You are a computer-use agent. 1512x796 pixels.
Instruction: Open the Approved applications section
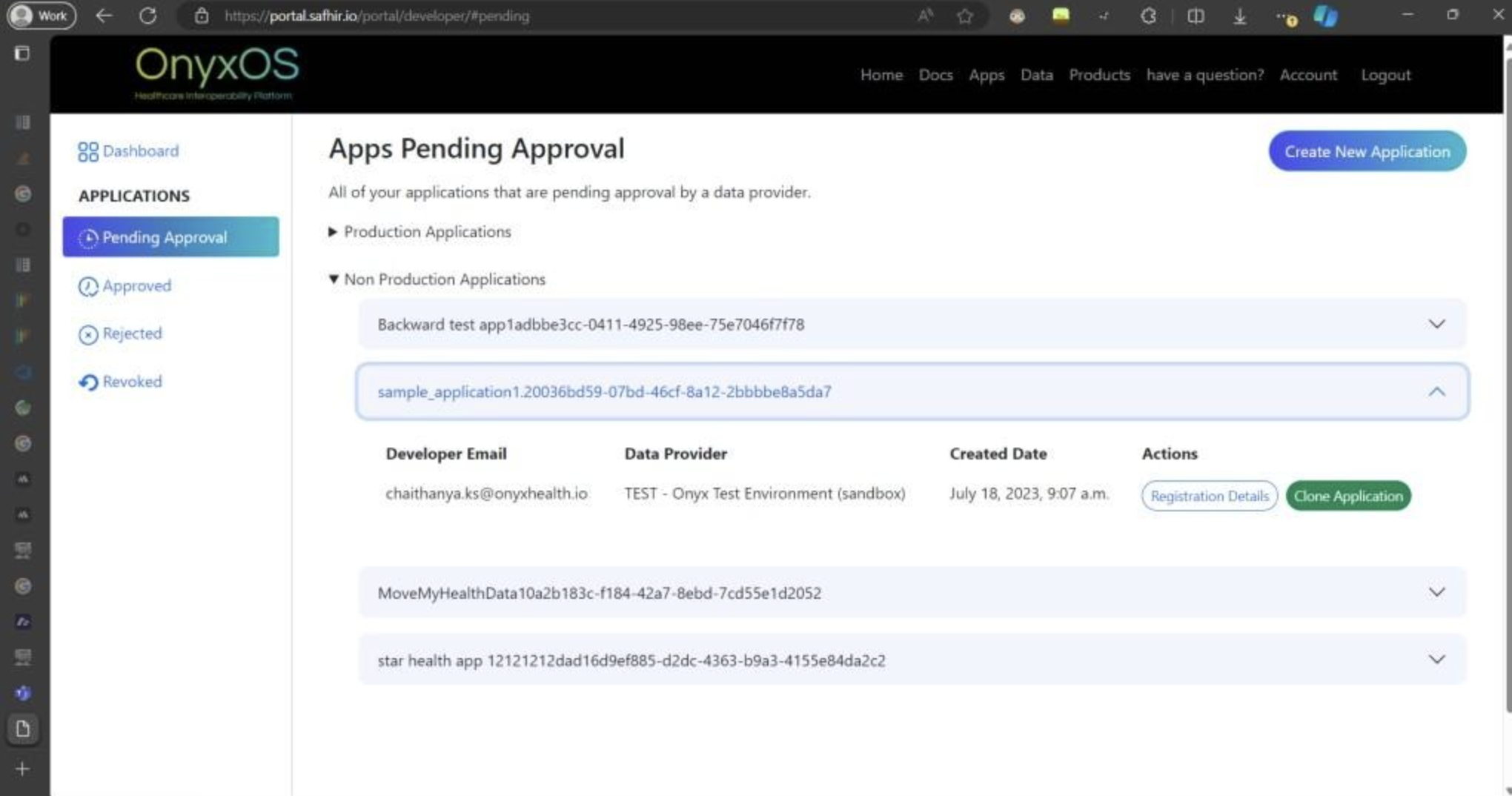(x=136, y=286)
